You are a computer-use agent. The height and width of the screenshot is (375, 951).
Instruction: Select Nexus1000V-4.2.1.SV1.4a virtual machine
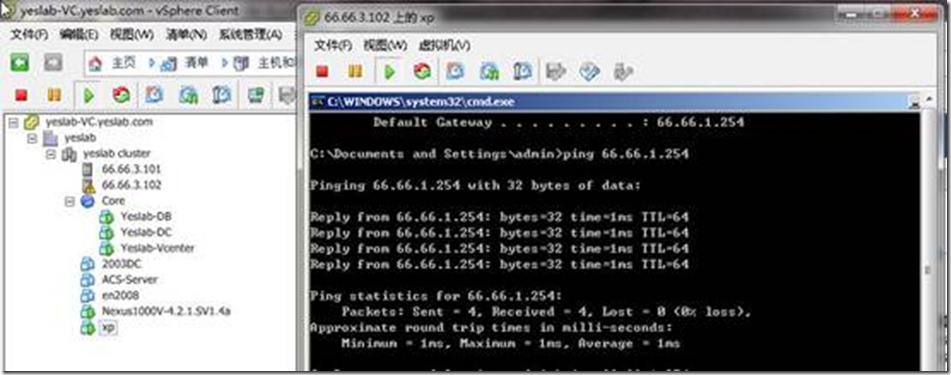coord(166,311)
